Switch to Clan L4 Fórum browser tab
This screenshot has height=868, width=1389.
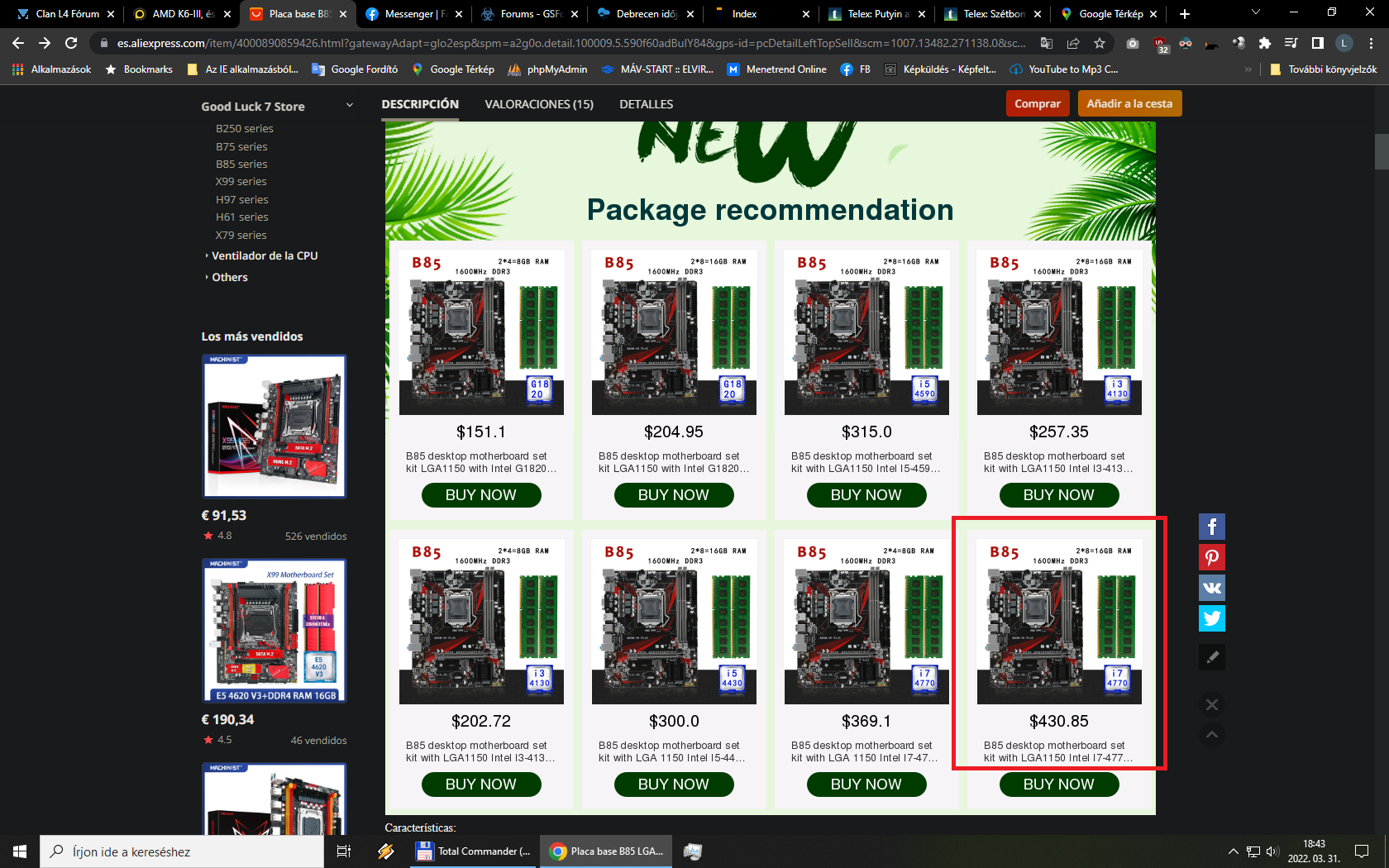(66, 14)
